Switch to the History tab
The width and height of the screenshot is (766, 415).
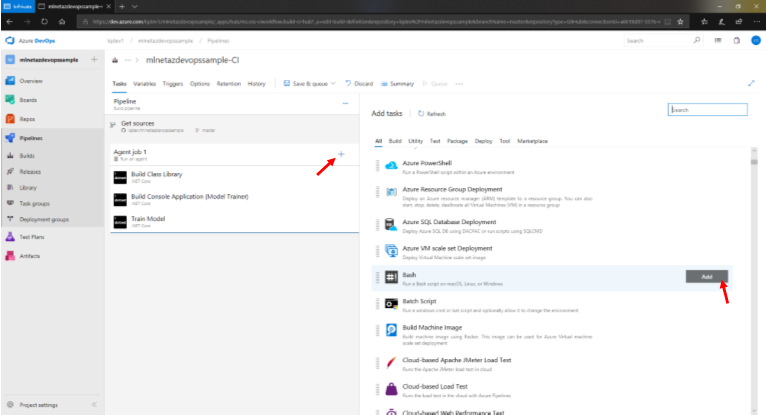pos(256,84)
